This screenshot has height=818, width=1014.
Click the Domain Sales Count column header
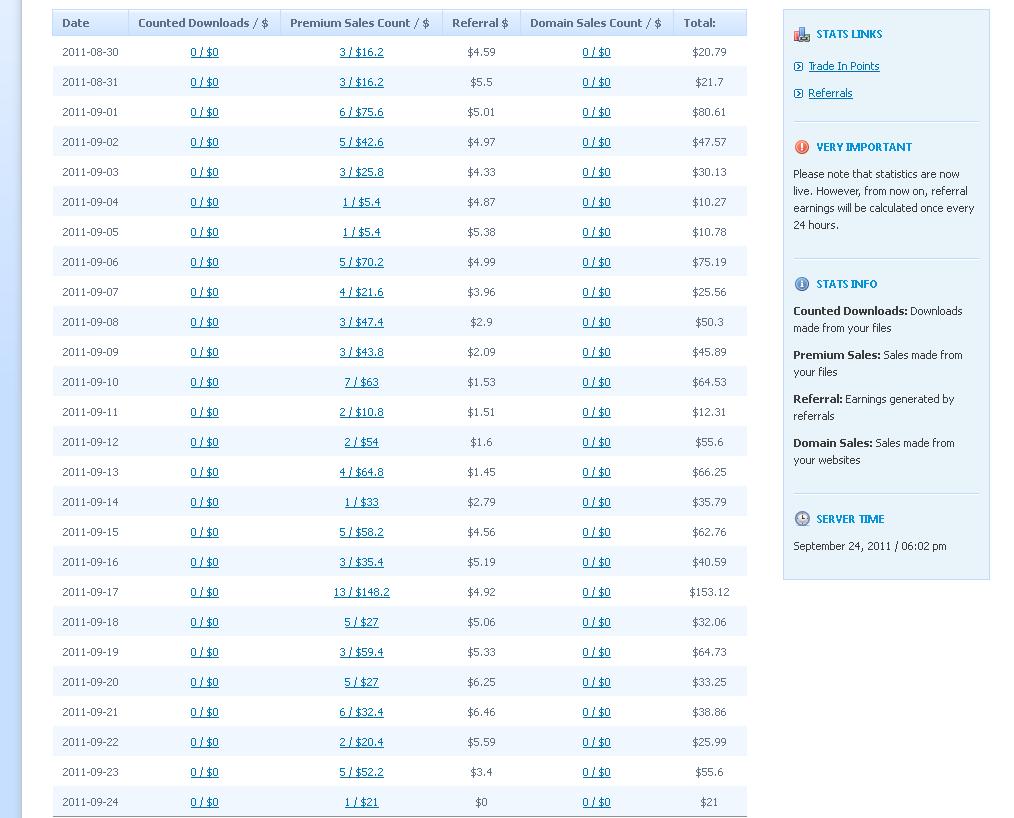coord(595,23)
